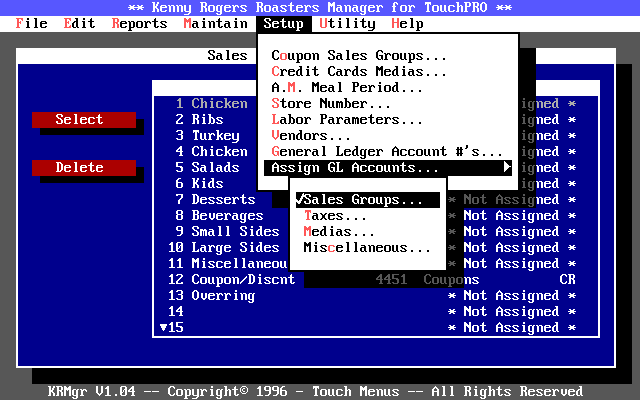Image resolution: width=640 pixels, height=400 pixels.
Task: Open the Help menu
Action: click(407, 24)
